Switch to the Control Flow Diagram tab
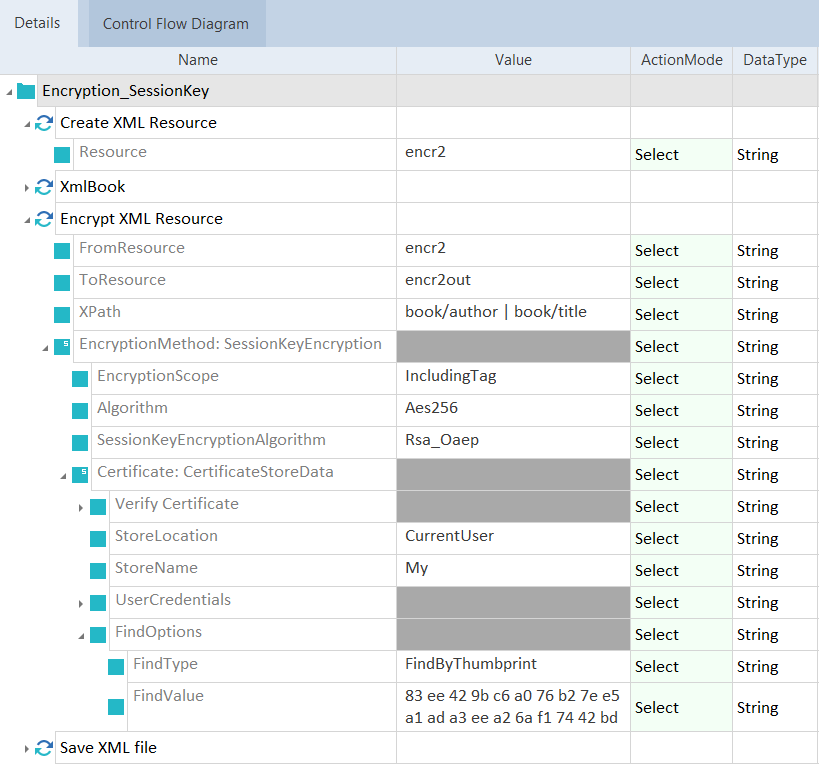The width and height of the screenshot is (819, 765). 176,24
